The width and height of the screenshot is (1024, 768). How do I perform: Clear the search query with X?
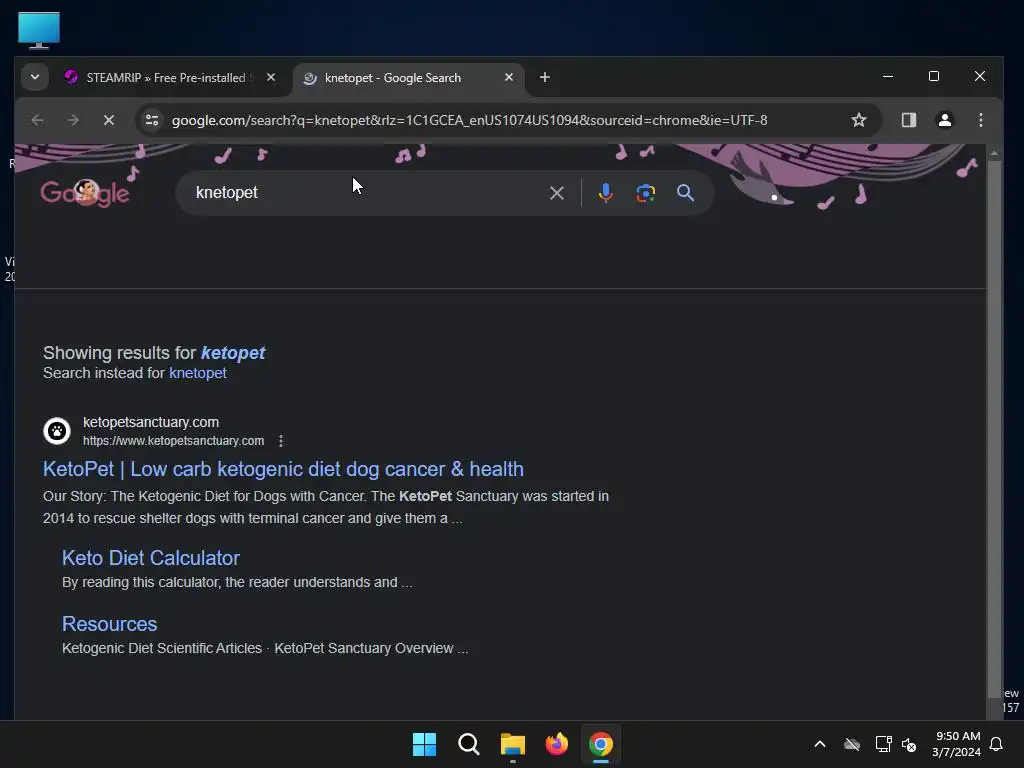[556, 193]
